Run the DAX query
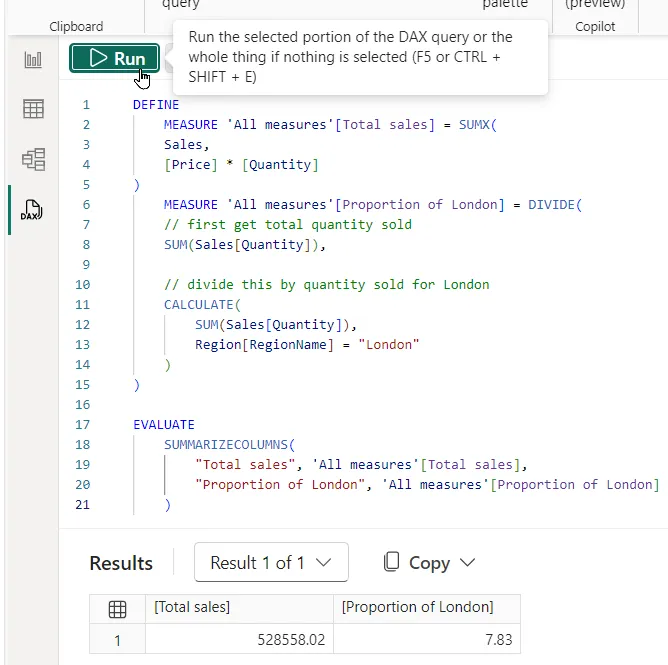668x665 pixels. tap(115, 58)
